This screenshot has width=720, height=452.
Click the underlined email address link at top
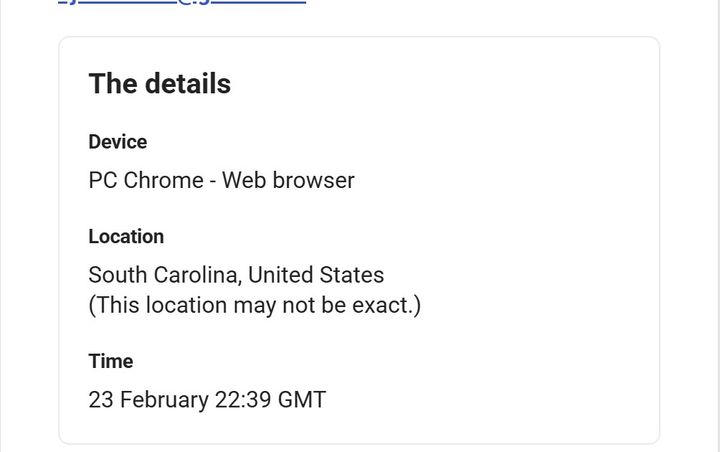180,3
